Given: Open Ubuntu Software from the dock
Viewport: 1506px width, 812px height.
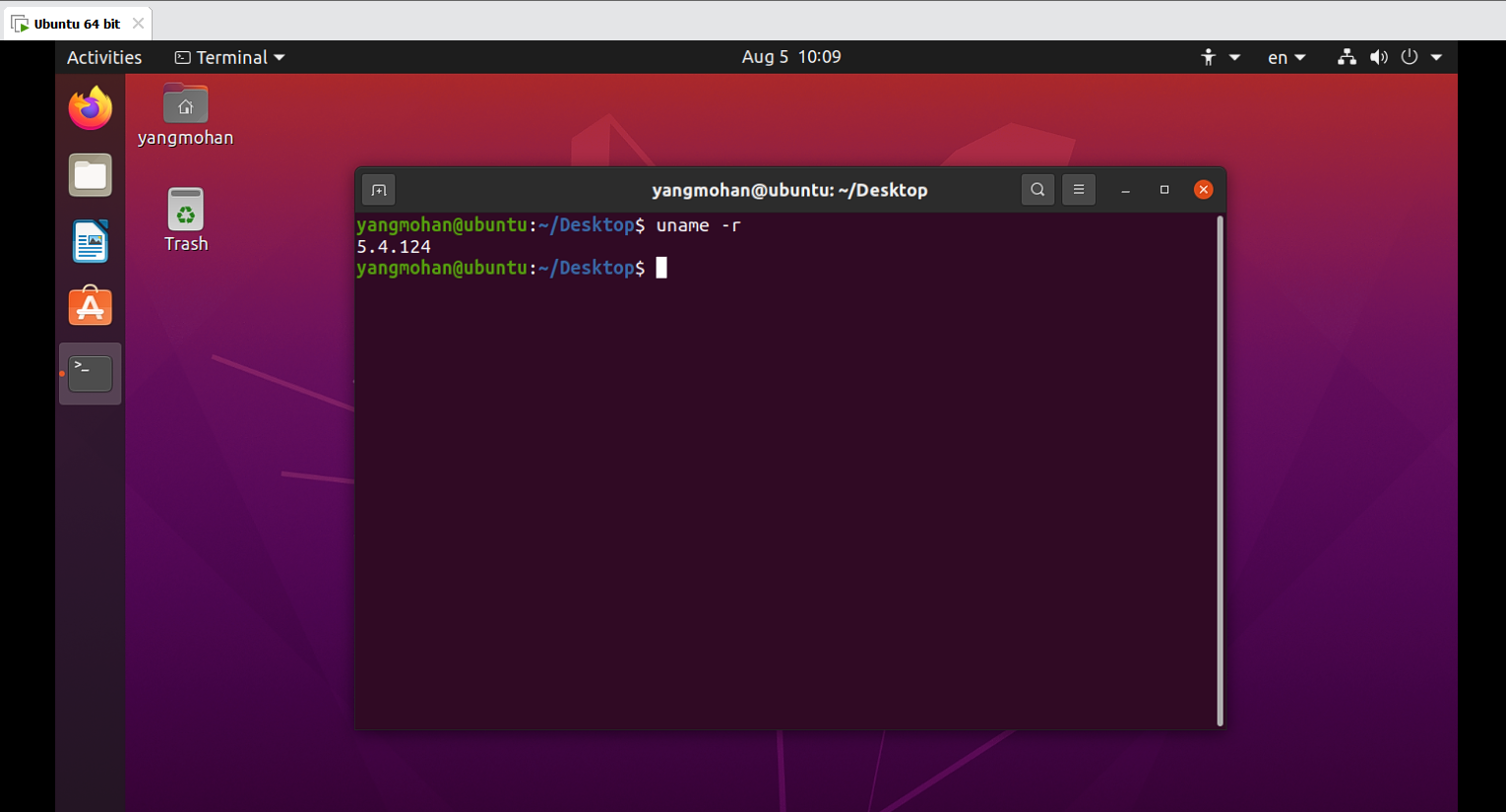Looking at the screenshot, I should (x=90, y=306).
